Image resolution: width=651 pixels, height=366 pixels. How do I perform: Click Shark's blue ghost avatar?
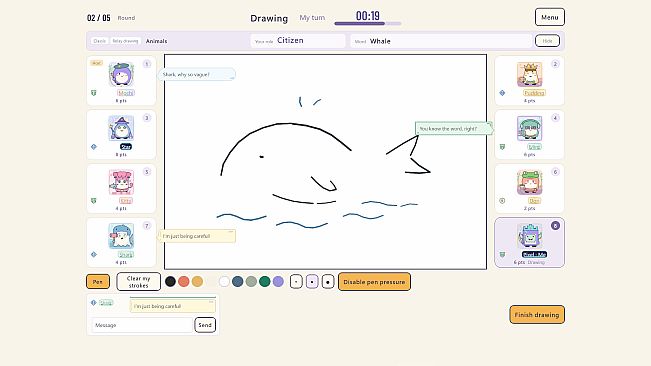(121, 236)
